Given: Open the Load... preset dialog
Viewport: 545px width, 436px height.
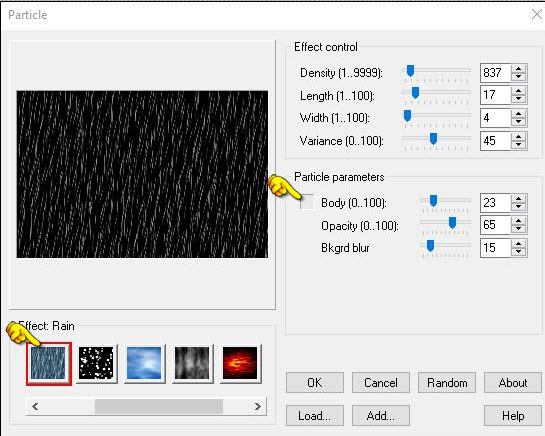Looking at the screenshot, I should [315, 415].
